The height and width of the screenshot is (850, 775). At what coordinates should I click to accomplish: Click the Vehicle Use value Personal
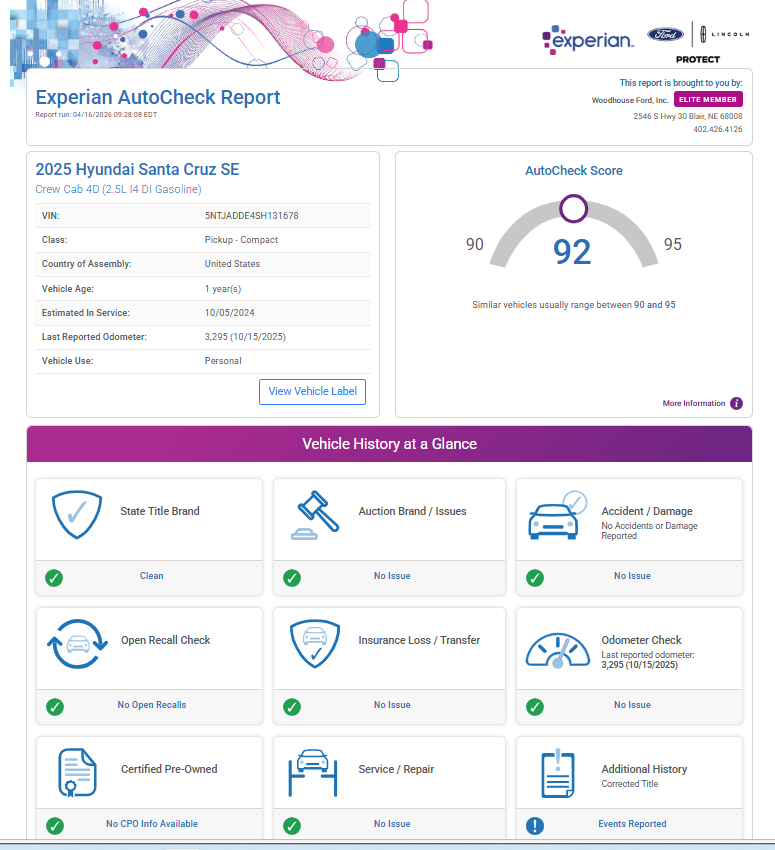point(223,361)
